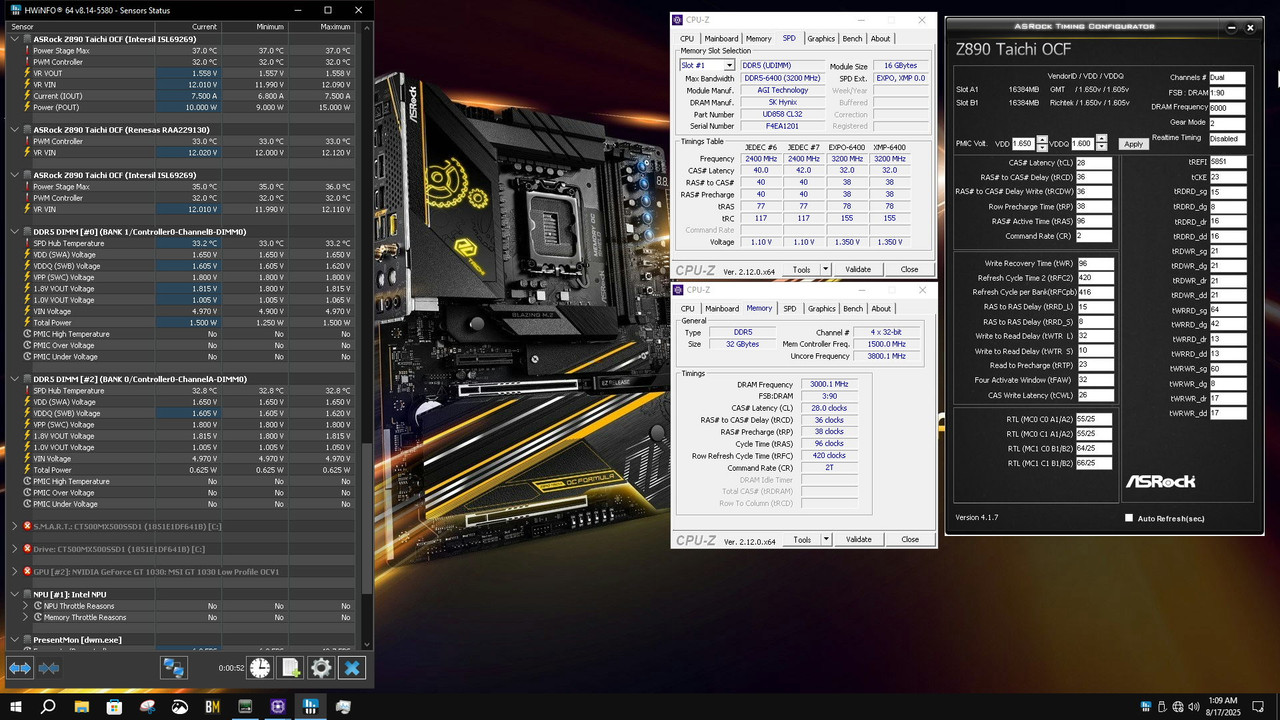Expand S.M.A.R.T. CT500MX500SSD1 group
The height and width of the screenshot is (720, 1280).
[x=15, y=526]
